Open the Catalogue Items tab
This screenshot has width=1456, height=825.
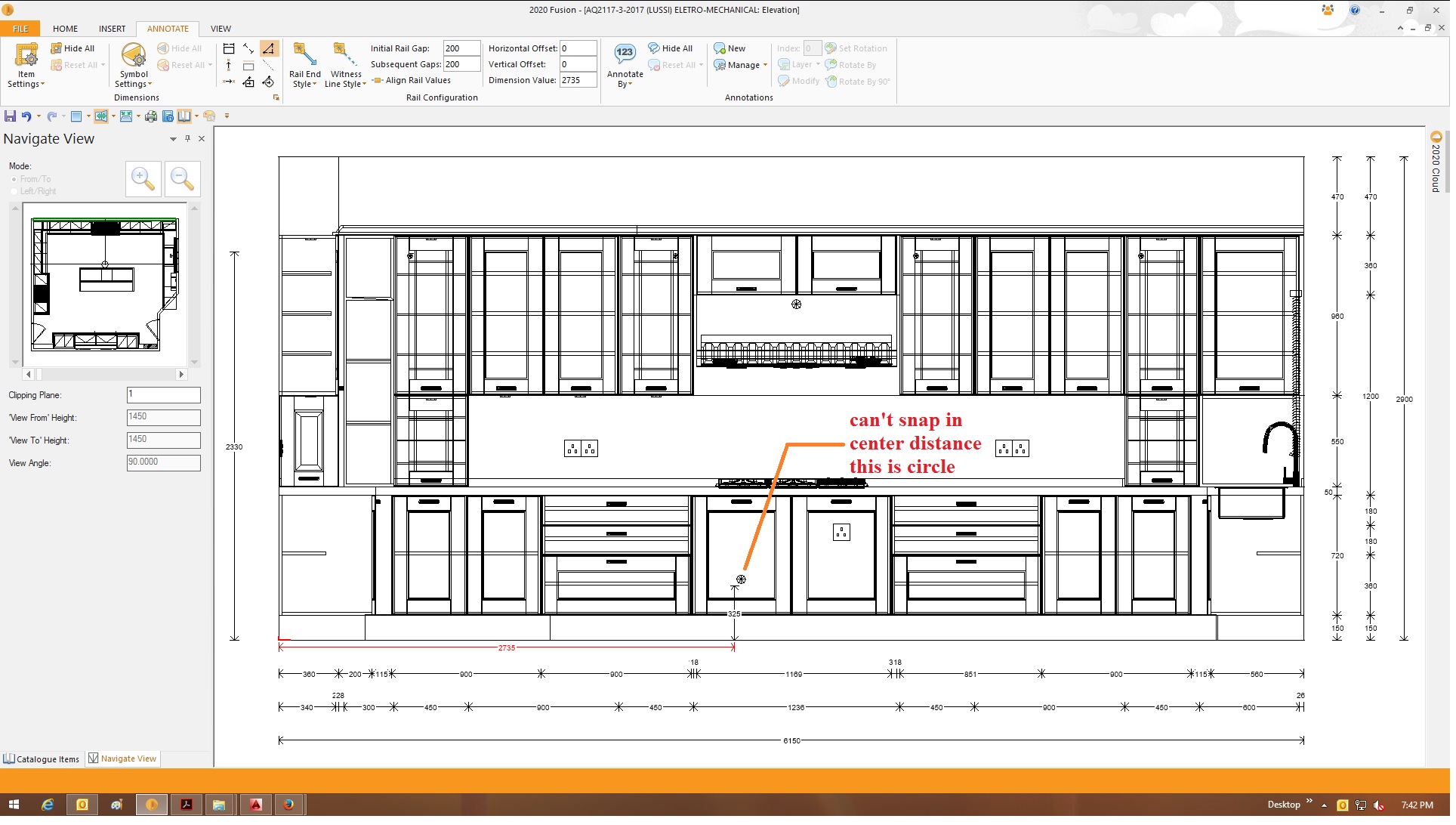coord(42,759)
